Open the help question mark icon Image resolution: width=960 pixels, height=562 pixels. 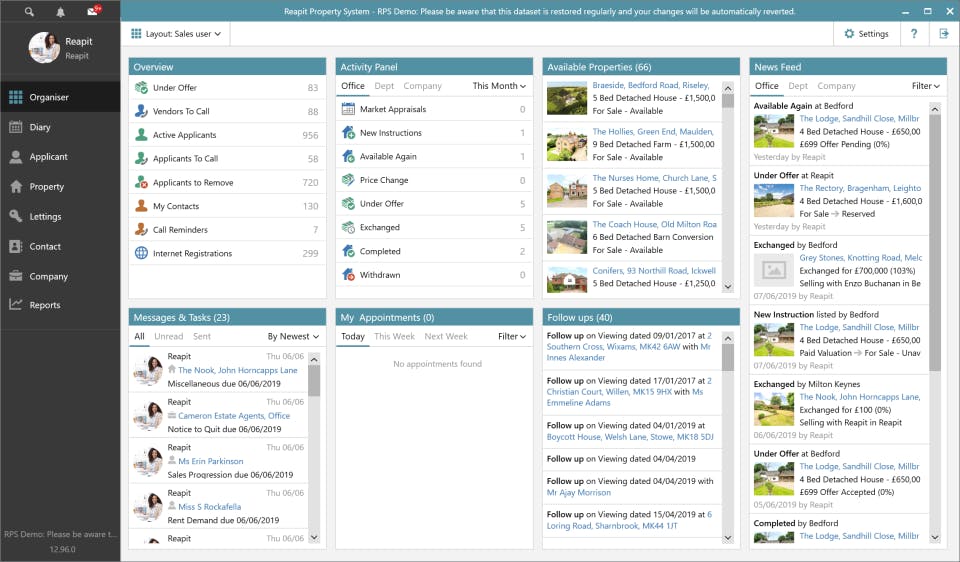914,34
